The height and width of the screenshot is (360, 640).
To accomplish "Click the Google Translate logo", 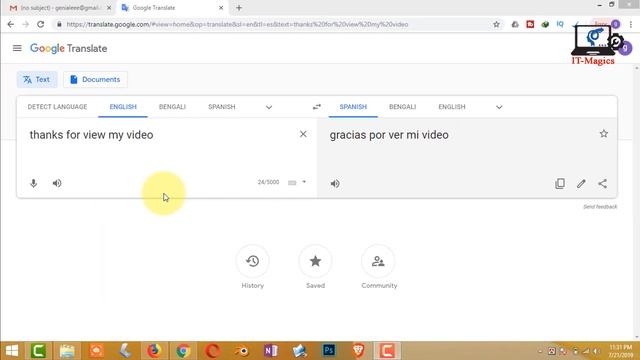I will coord(69,49).
